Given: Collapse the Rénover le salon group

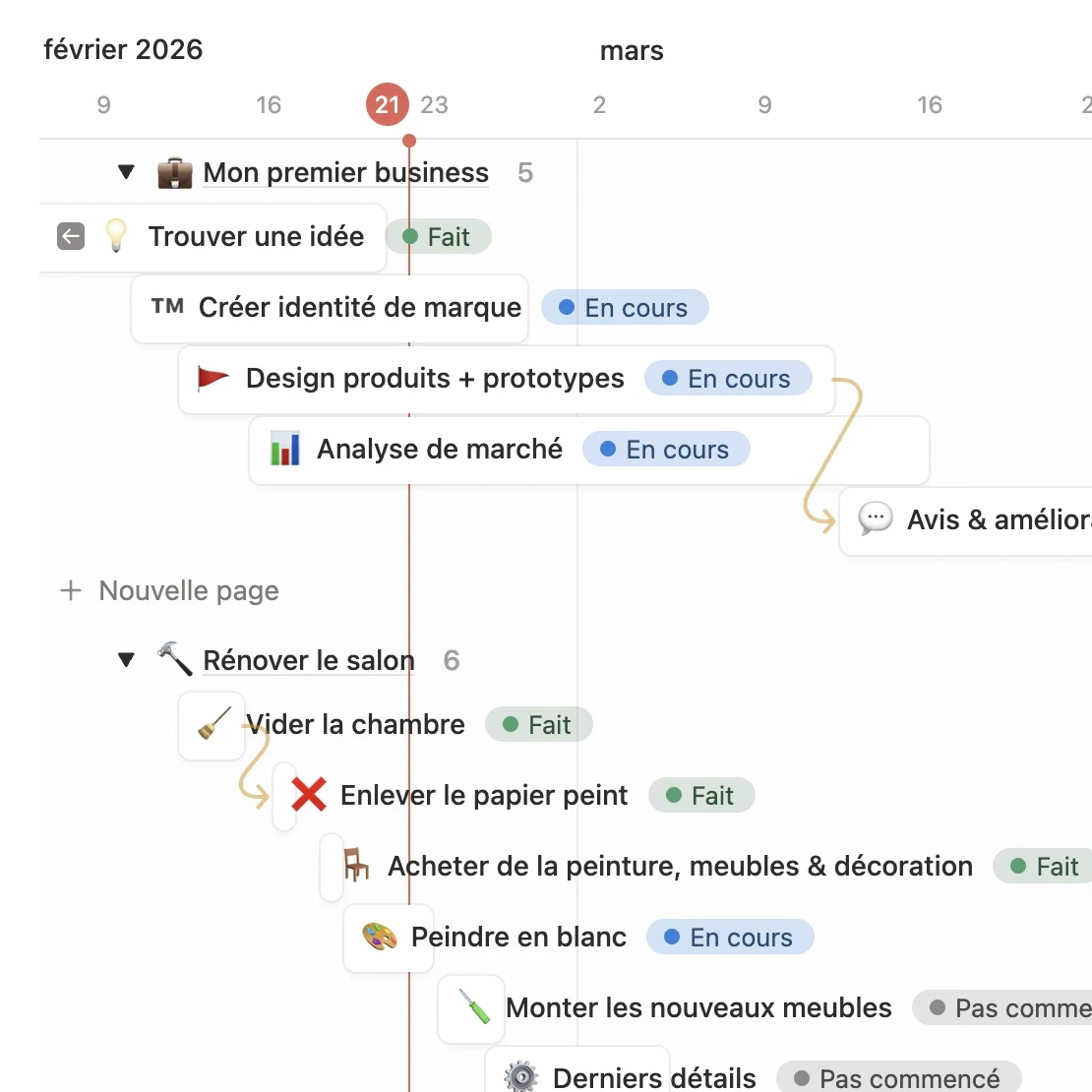Looking at the screenshot, I should pos(126,659).
